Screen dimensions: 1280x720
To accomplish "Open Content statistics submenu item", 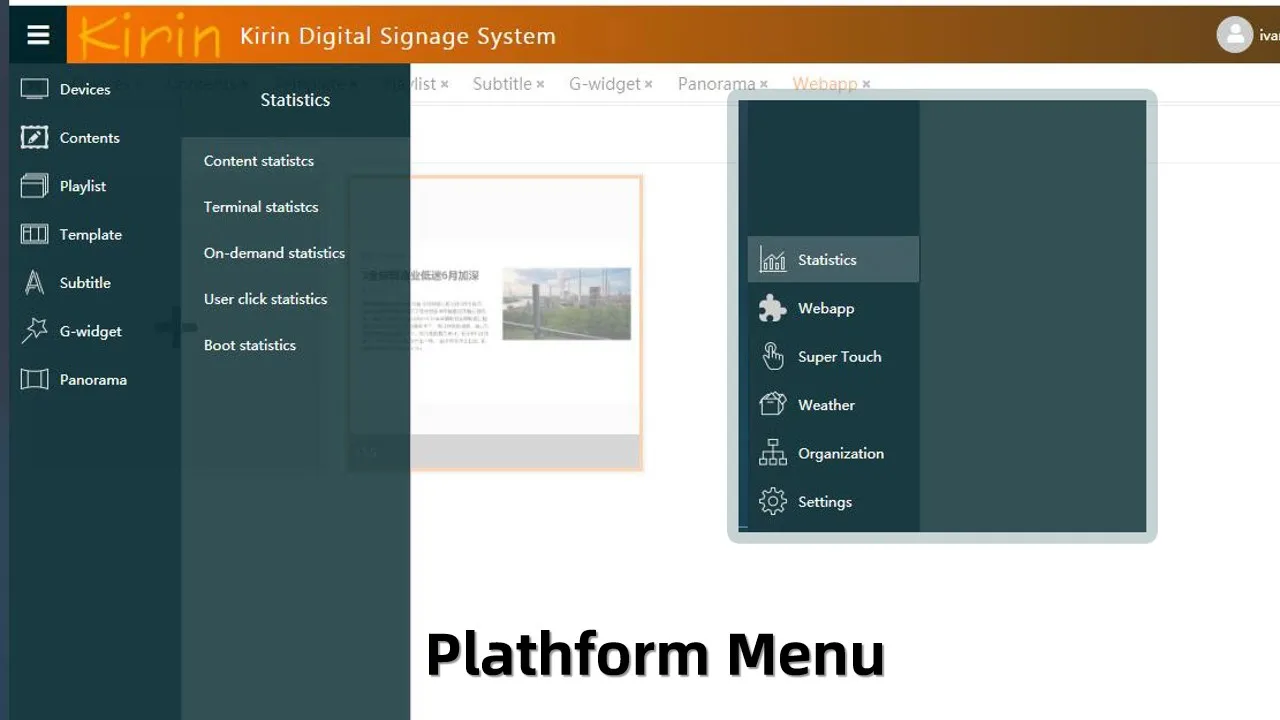I will pyautogui.click(x=259, y=161).
